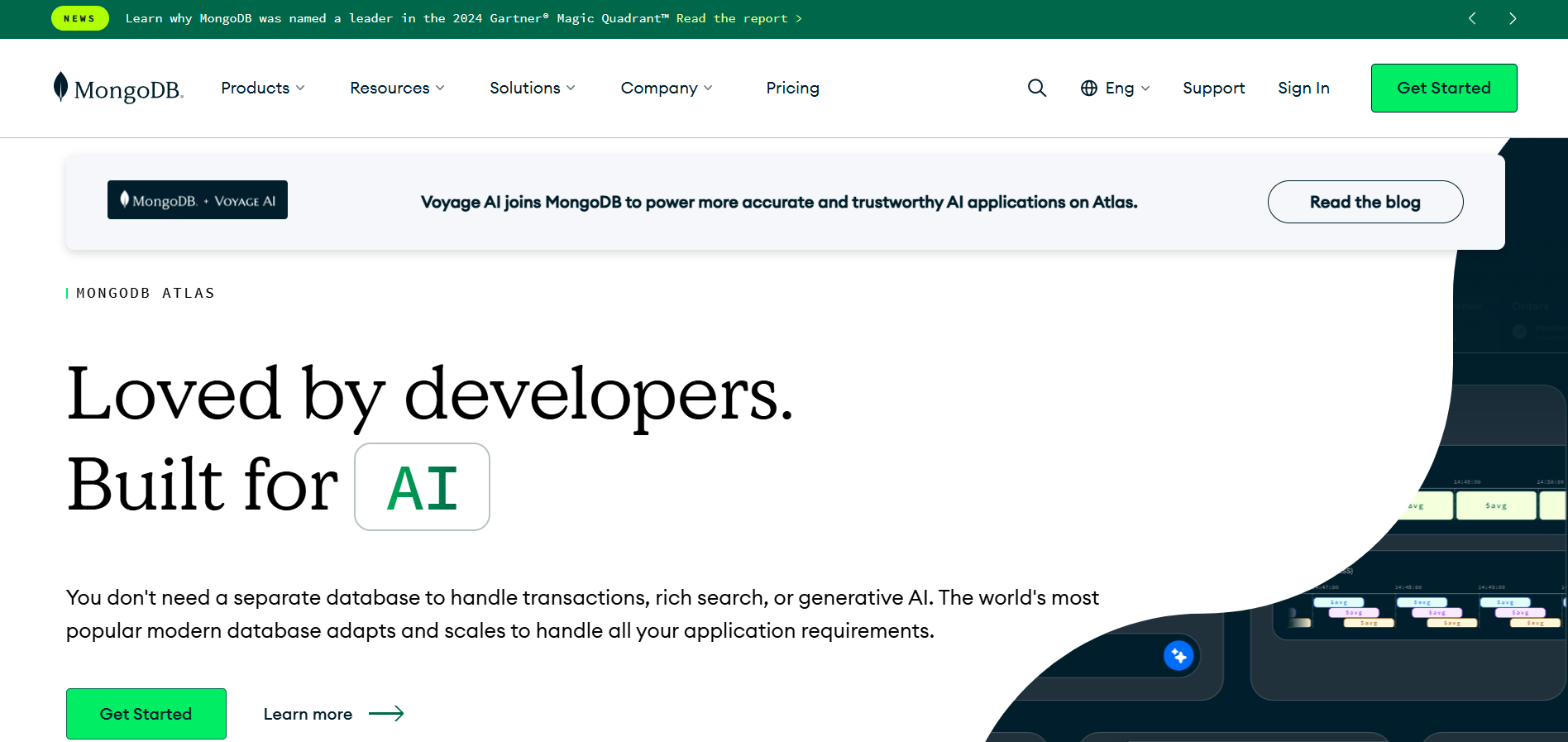Open the search magnifier icon

coord(1037,88)
